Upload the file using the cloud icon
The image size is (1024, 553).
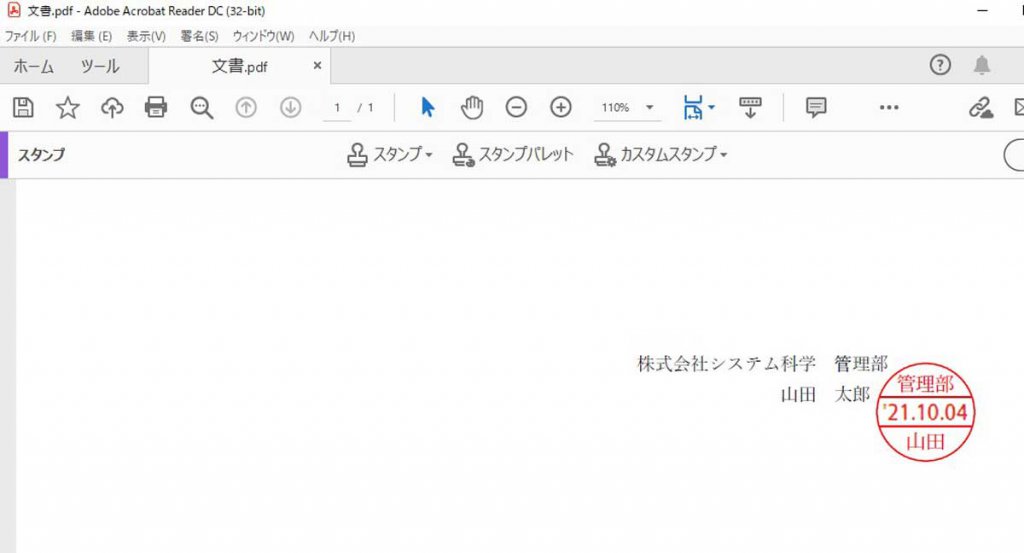coord(112,107)
